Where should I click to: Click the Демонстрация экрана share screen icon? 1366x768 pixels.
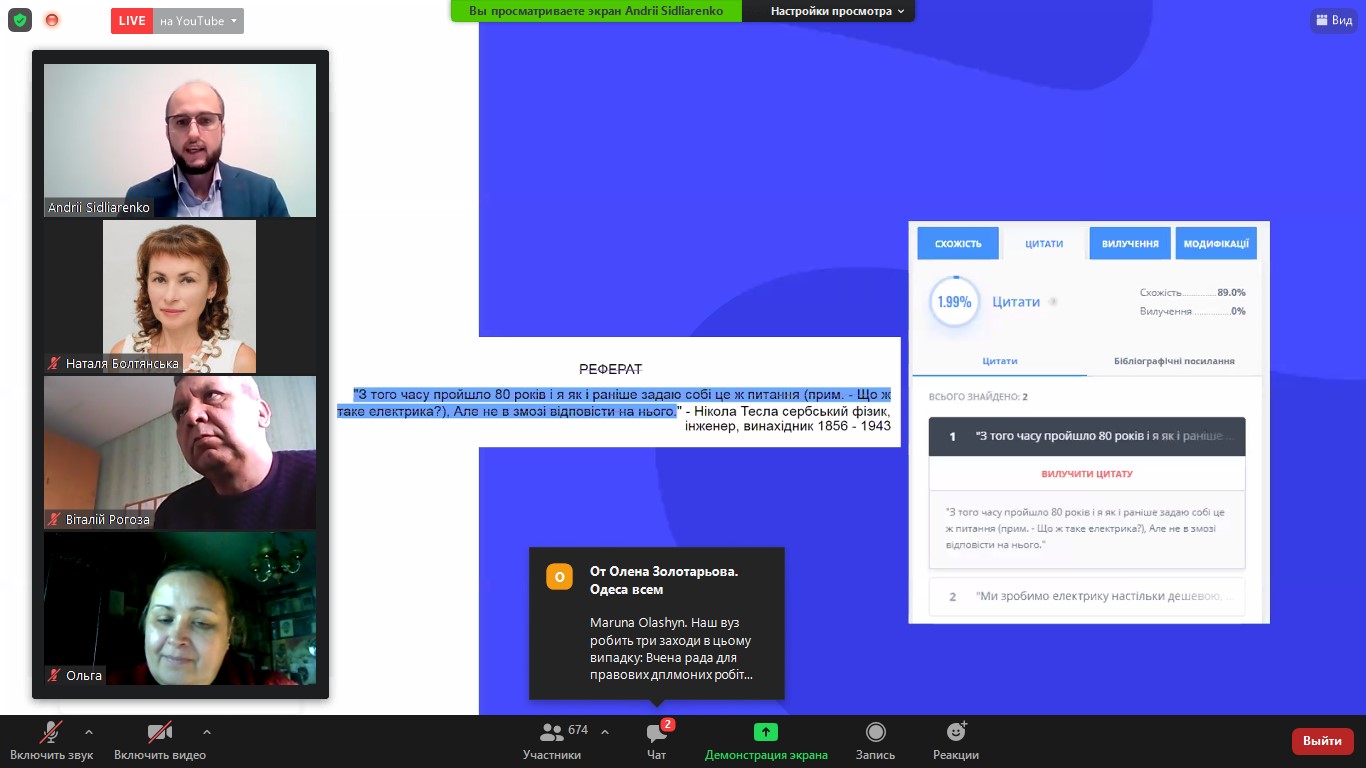click(766, 732)
